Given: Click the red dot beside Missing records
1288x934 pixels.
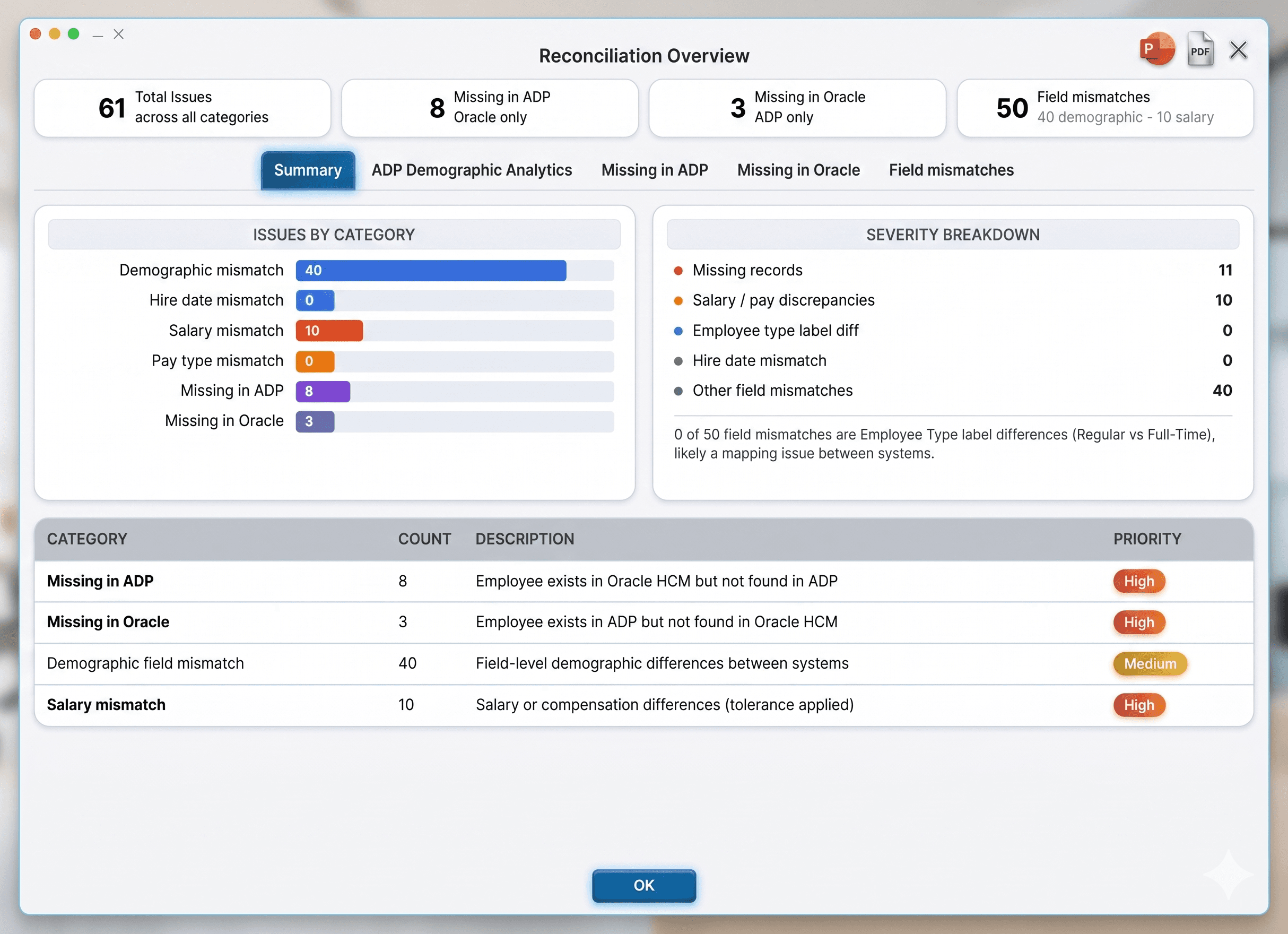Looking at the screenshot, I should pyautogui.click(x=678, y=271).
